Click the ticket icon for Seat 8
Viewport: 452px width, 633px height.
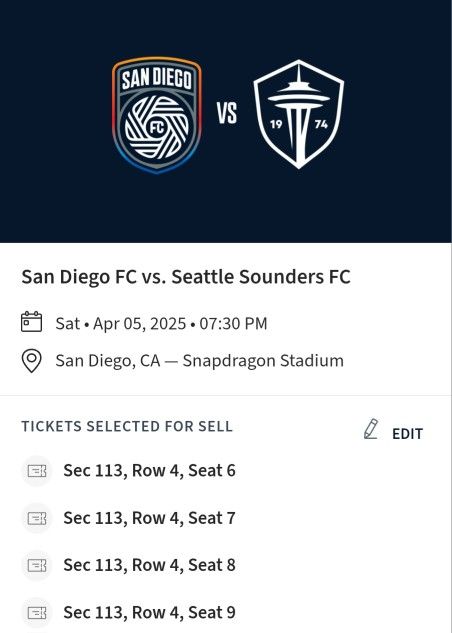pos(37,565)
